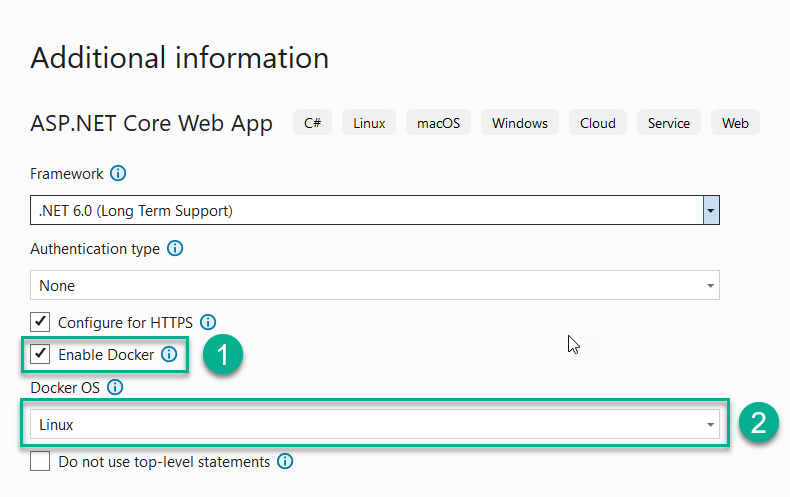Image resolution: width=790 pixels, height=497 pixels.
Task: Click the Cloud tag
Action: [x=598, y=122]
